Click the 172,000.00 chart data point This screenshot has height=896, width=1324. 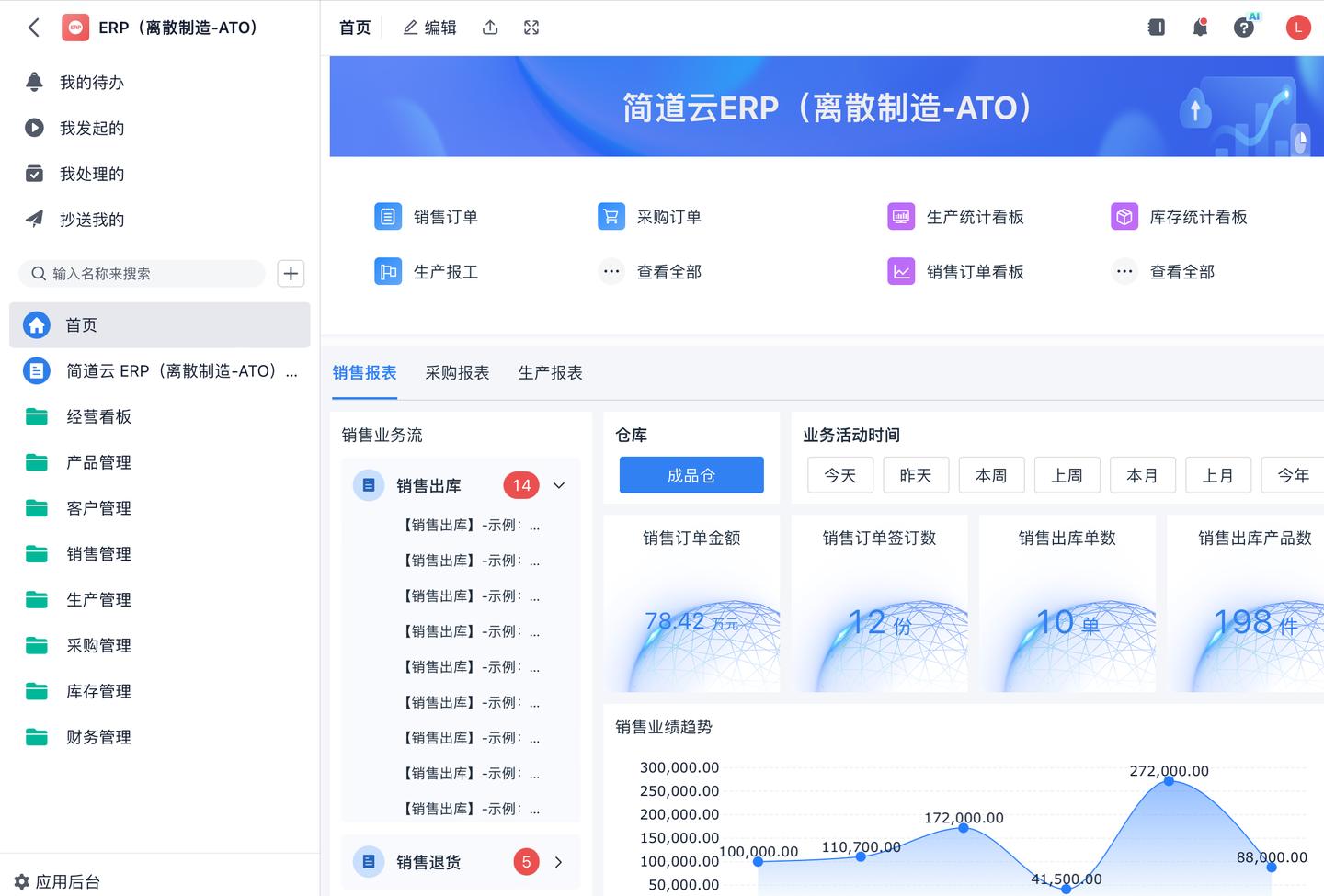(963, 828)
